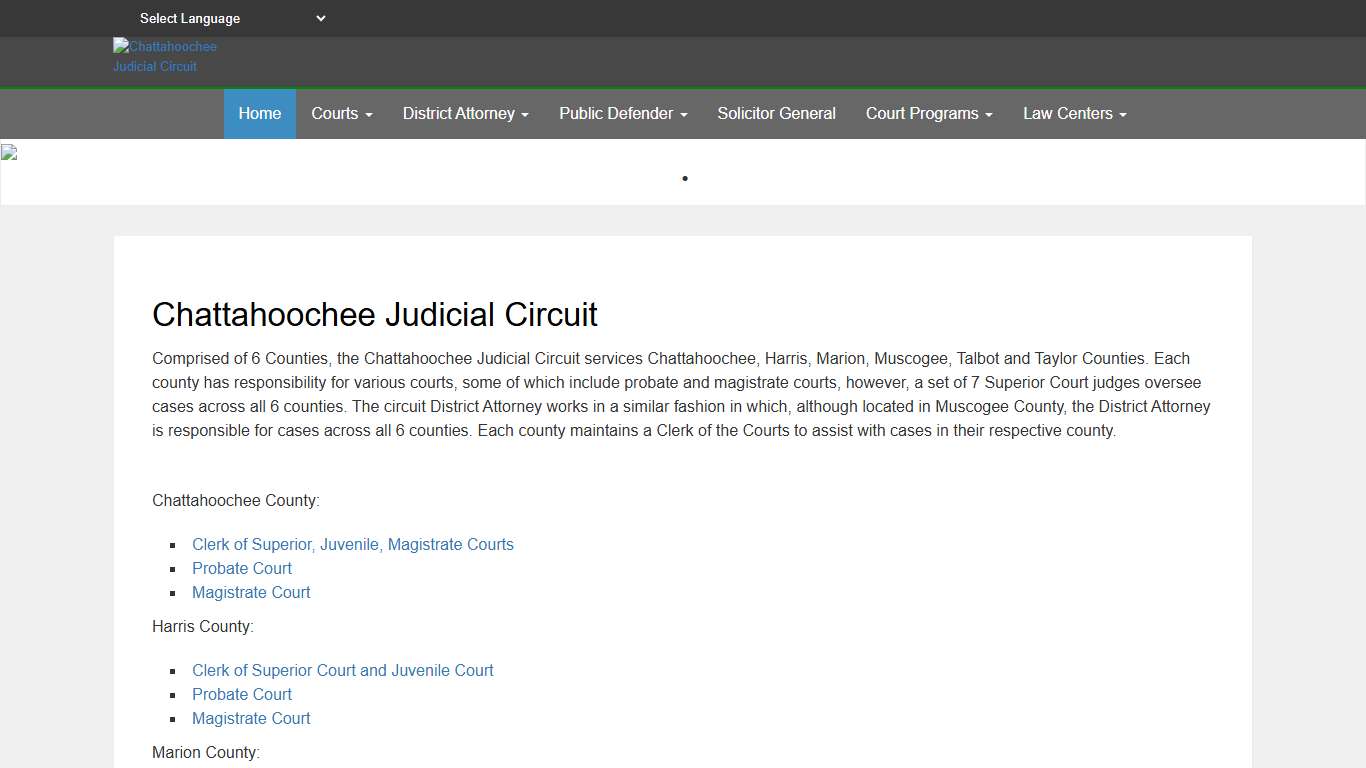Click the Solicitor General menu item

click(x=776, y=114)
